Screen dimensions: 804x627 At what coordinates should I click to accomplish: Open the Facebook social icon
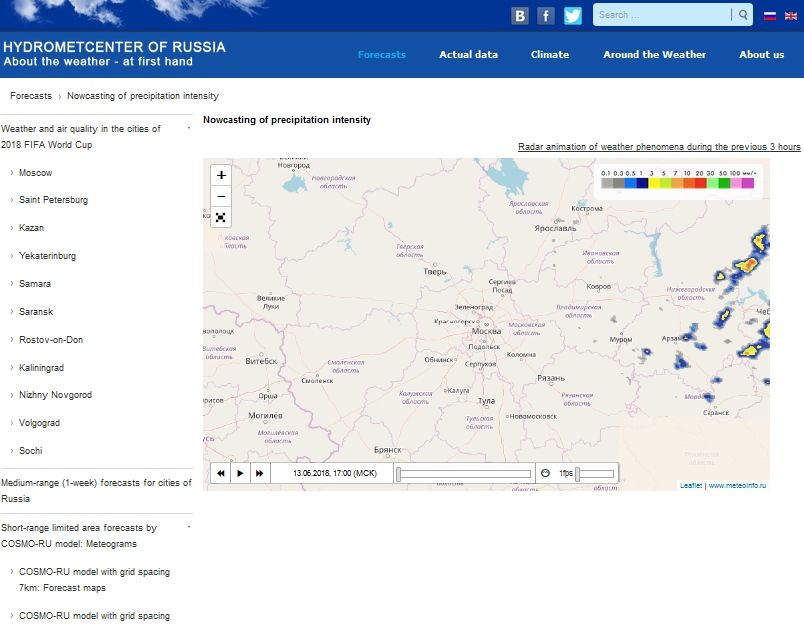(546, 15)
